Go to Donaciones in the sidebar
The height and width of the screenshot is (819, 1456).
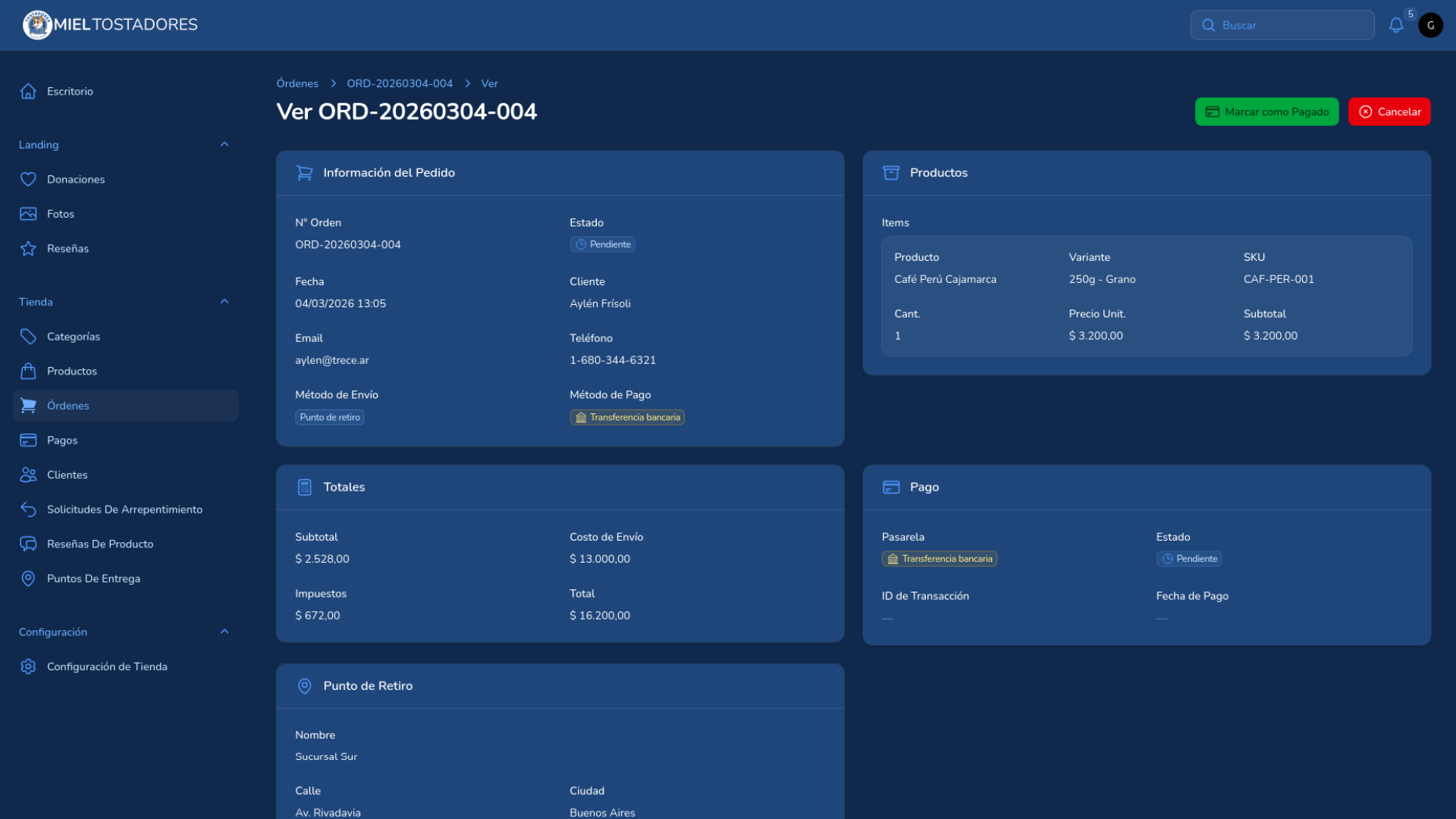[126, 179]
